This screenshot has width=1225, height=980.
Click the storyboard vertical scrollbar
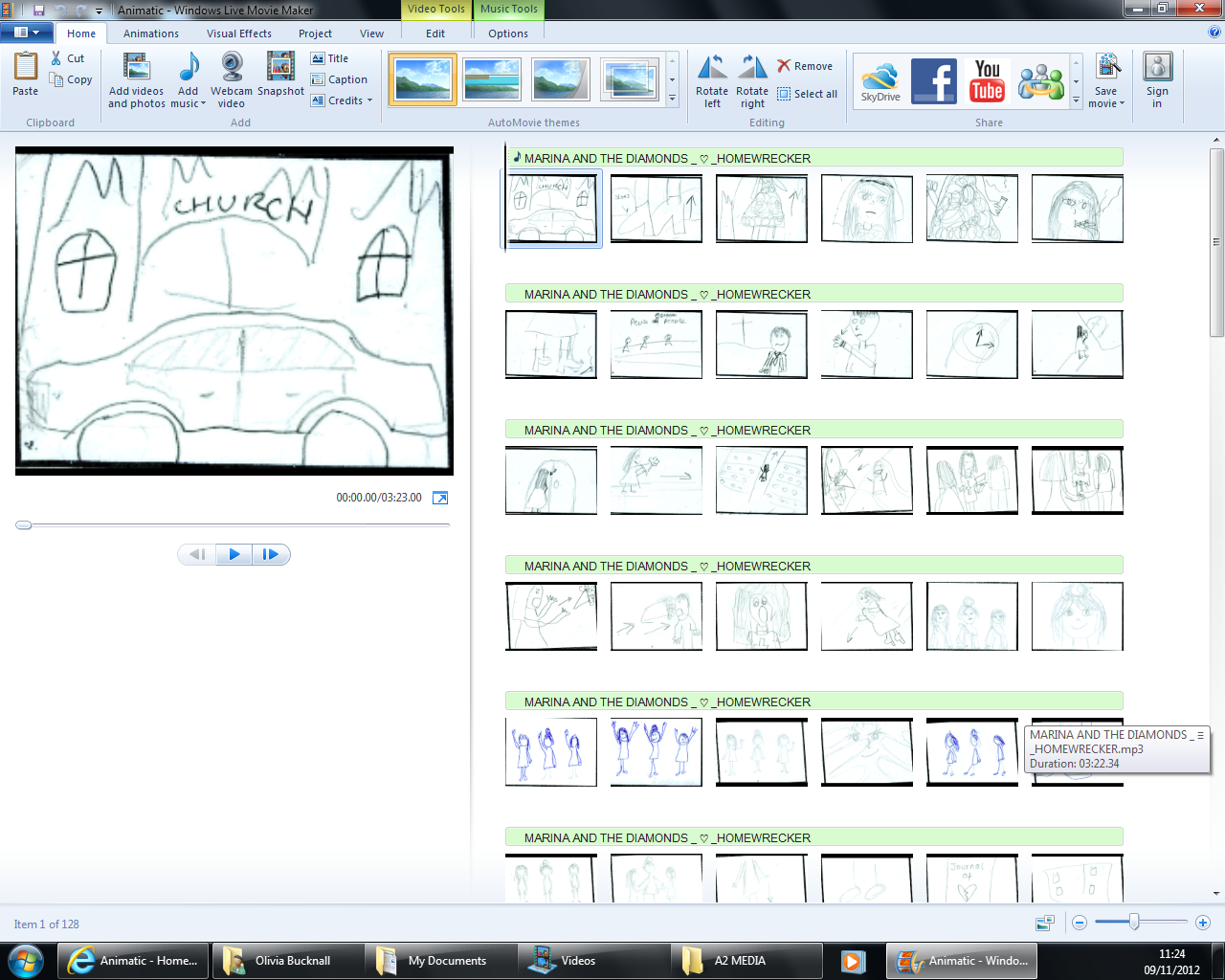click(1216, 241)
